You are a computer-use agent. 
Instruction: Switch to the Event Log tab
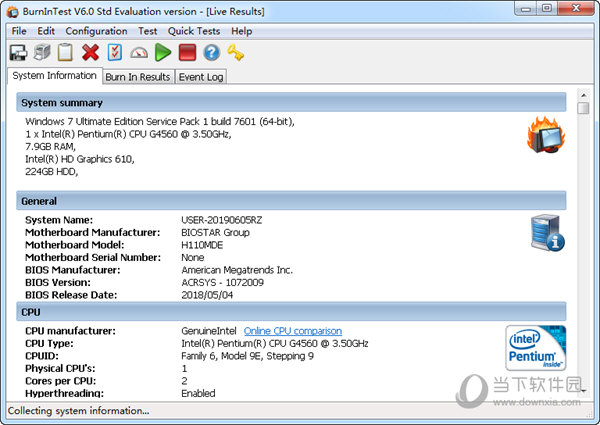point(201,77)
